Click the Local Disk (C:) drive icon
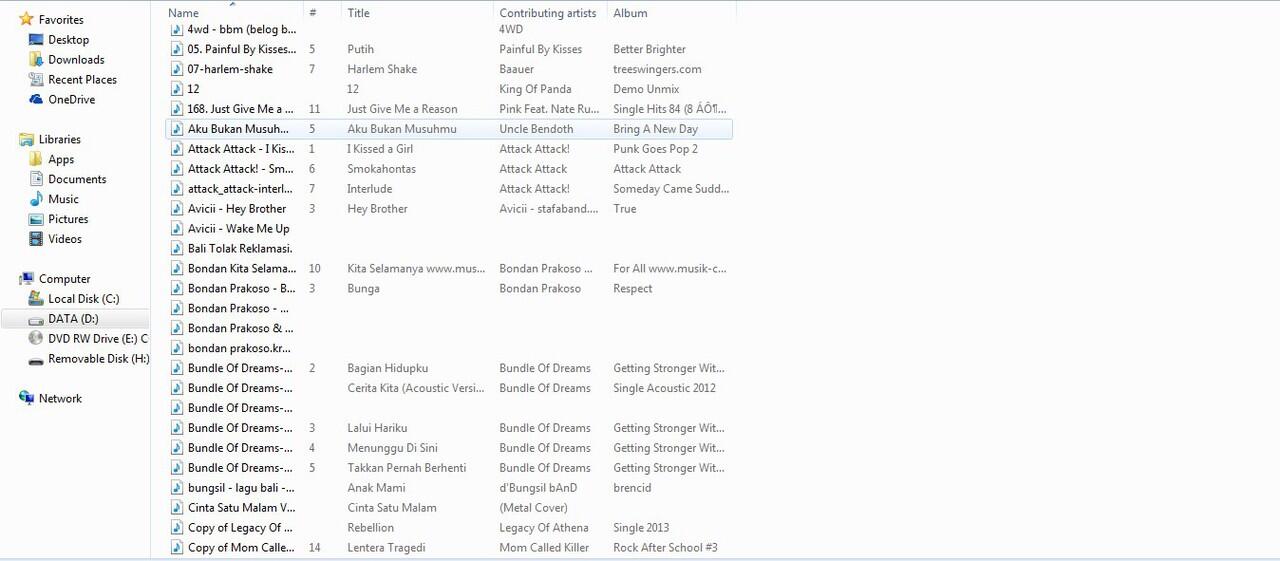This screenshot has width=1280, height=561. coord(36,299)
